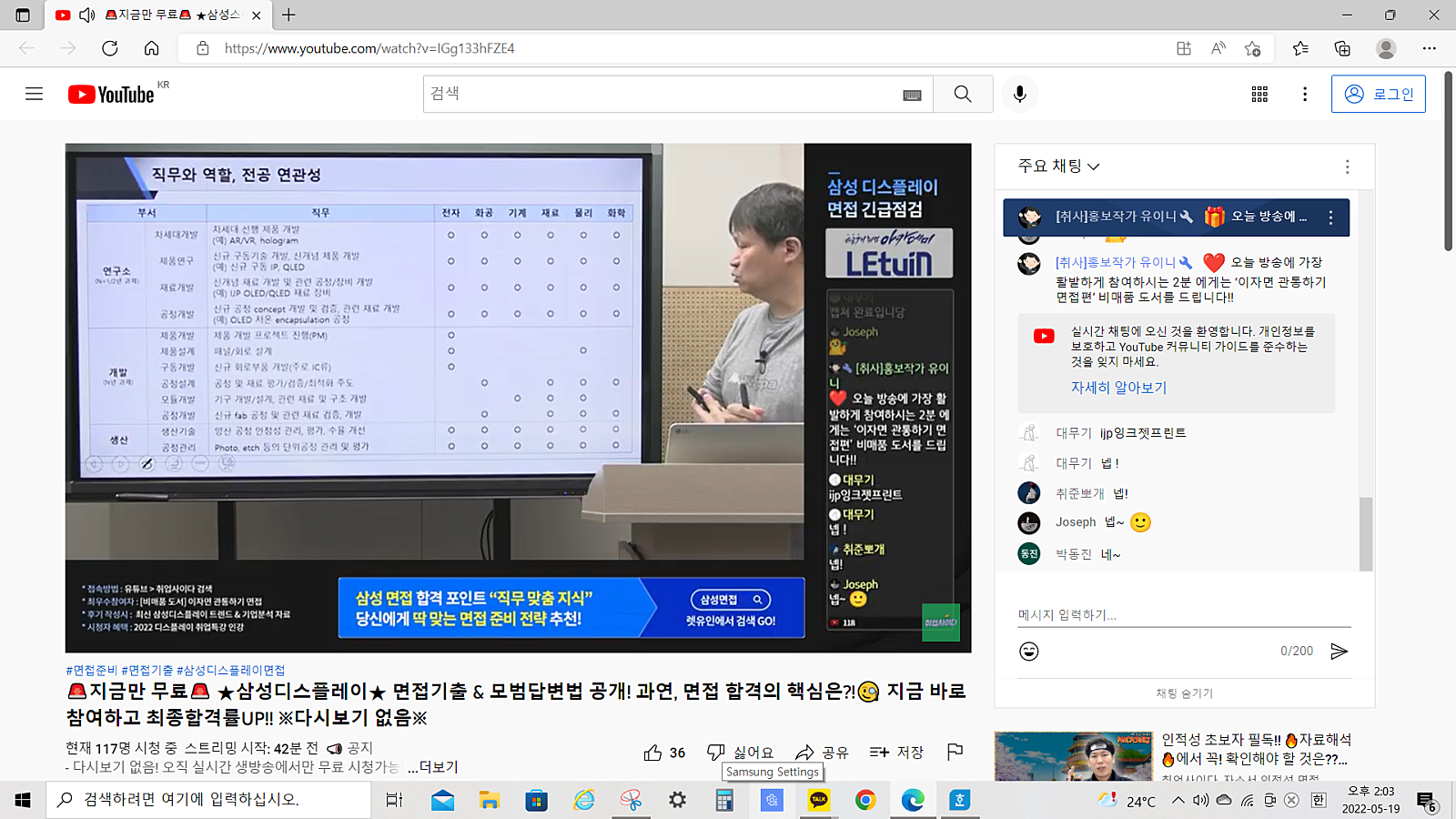Open the 자세히 알아보기 link
Viewport: 1456px width, 819px height.
pos(1118,388)
